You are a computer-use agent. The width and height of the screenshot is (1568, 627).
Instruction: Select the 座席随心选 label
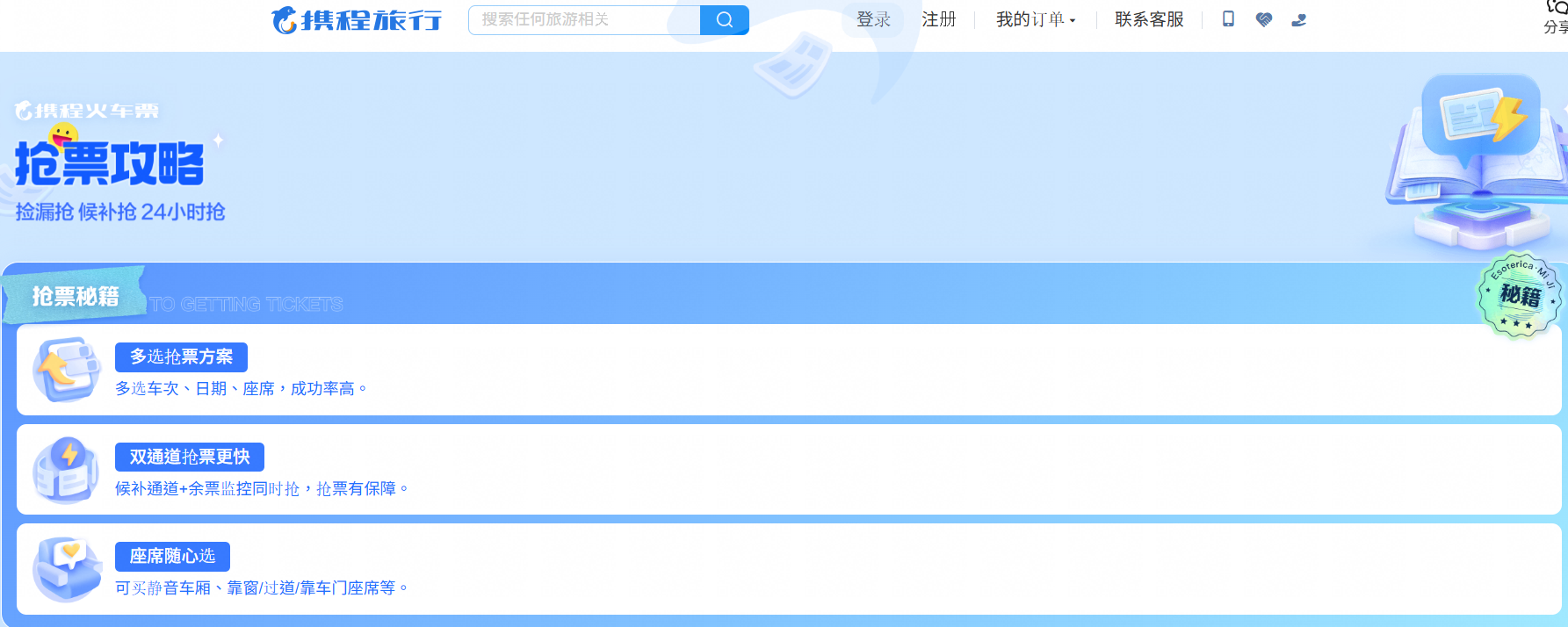(172, 556)
